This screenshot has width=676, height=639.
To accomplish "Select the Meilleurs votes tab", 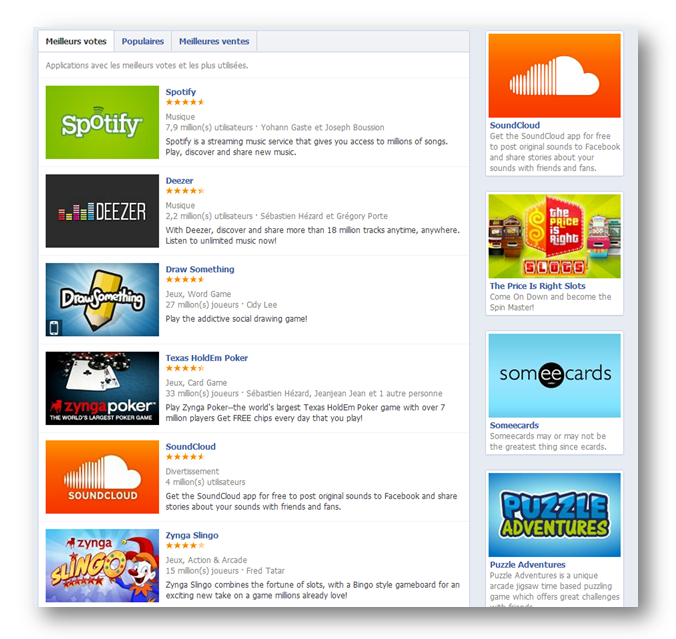I will point(76,41).
